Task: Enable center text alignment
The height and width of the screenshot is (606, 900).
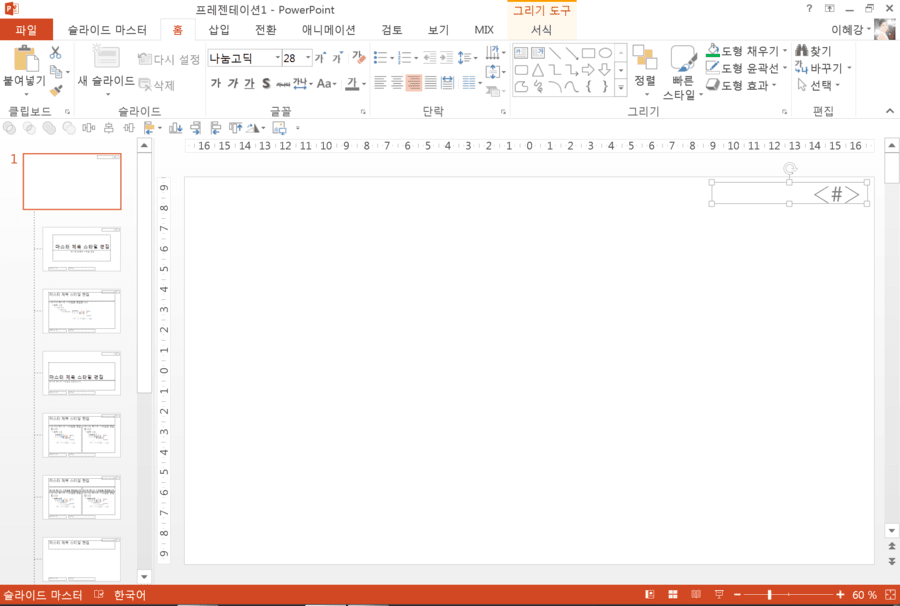Action: pyautogui.click(x=397, y=83)
